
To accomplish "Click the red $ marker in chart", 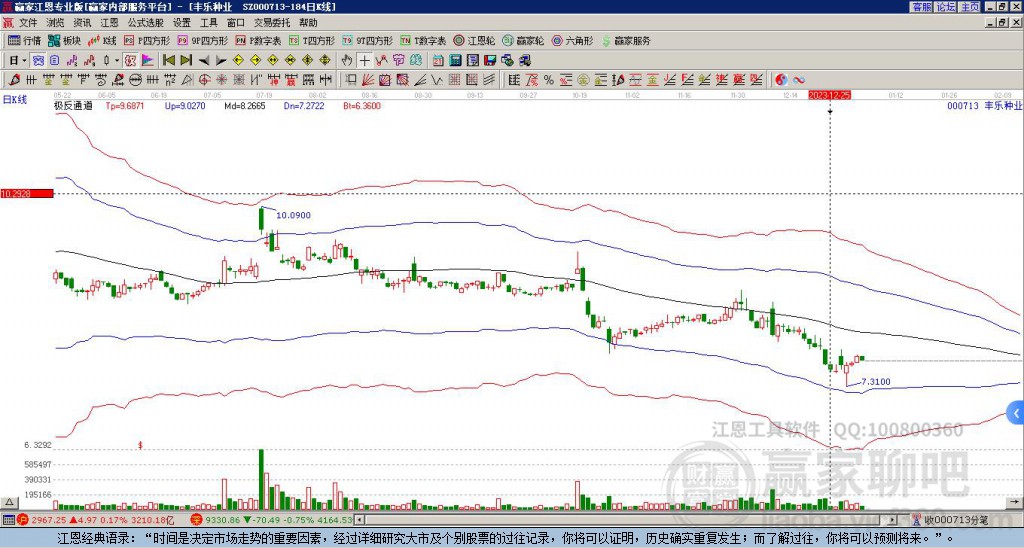I will coord(140,445).
